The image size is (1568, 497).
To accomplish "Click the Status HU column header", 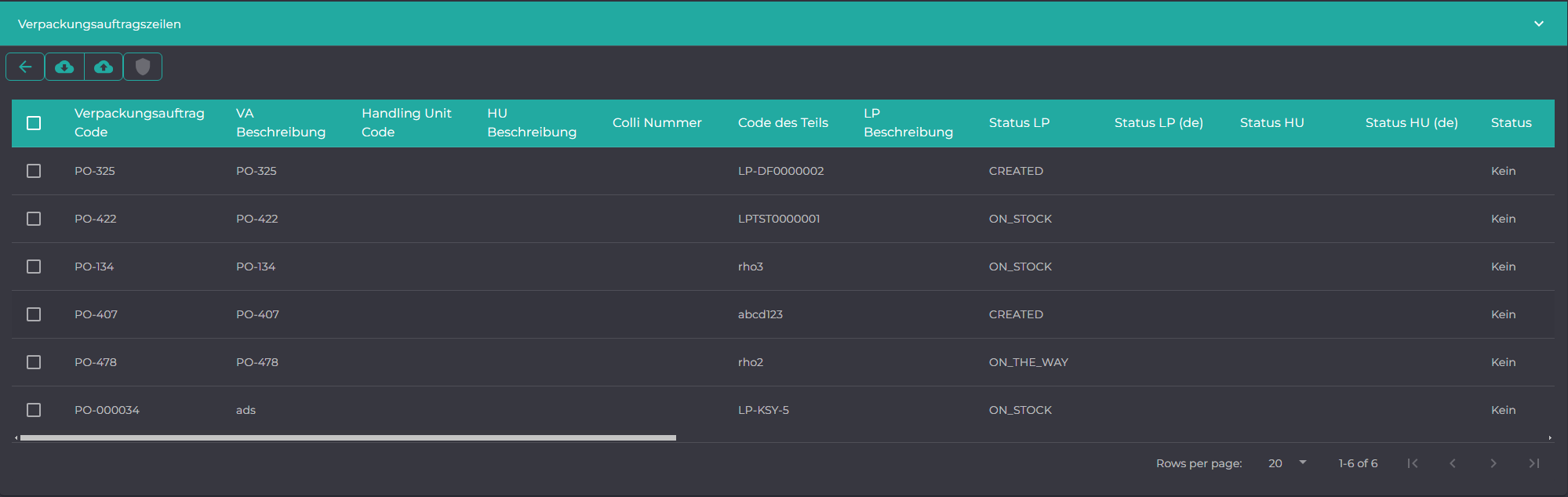I will click(1271, 122).
